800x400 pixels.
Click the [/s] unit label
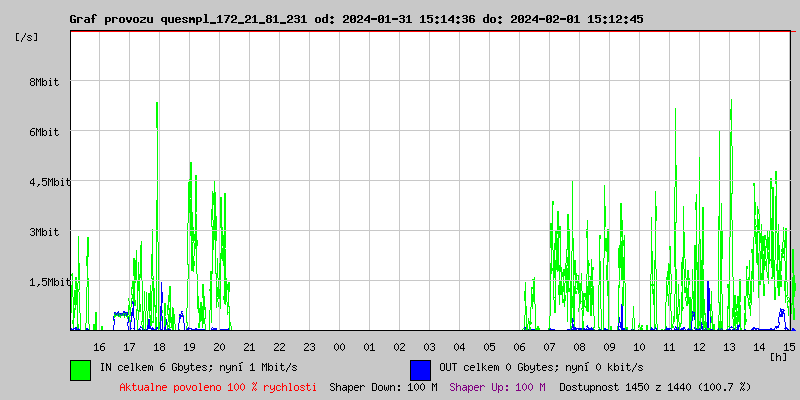point(27,36)
